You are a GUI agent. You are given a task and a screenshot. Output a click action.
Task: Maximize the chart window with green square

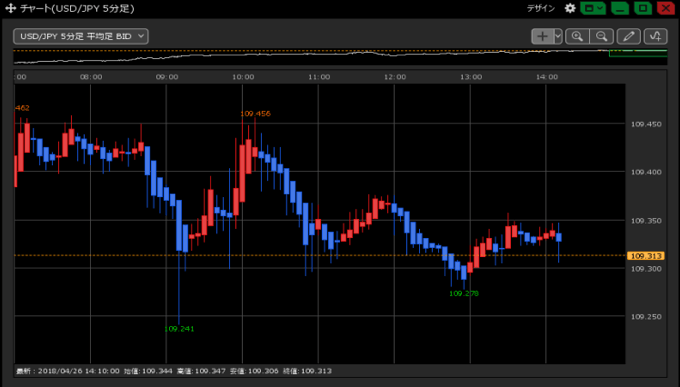[x=643, y=8]
